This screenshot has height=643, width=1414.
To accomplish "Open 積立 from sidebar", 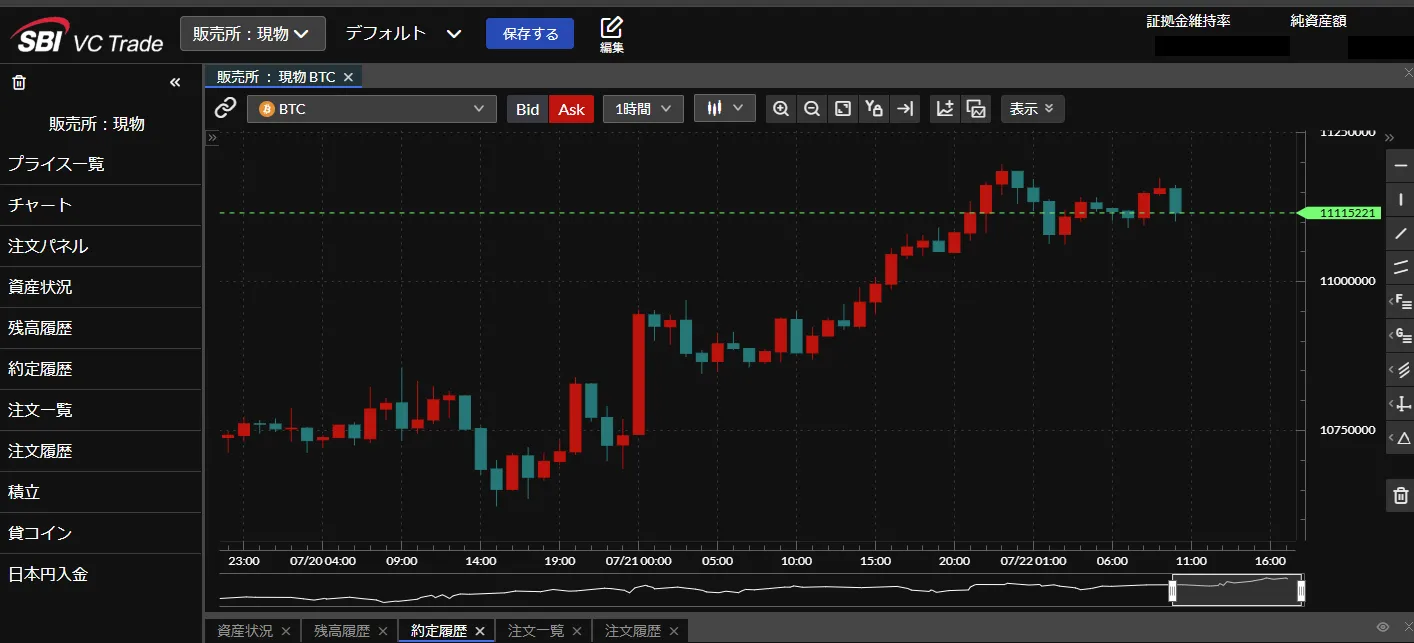I will click(x=100, y=492).
